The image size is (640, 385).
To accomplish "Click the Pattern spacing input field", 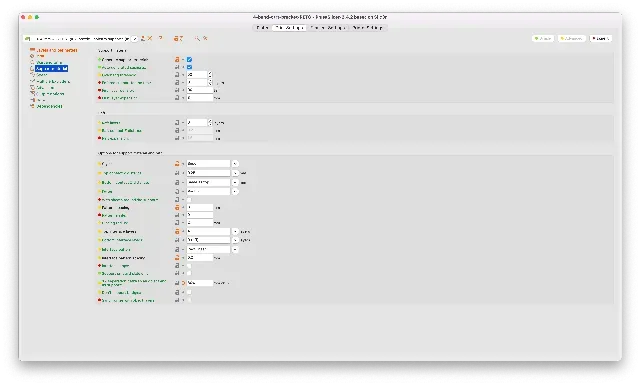I will click(200, 208).
